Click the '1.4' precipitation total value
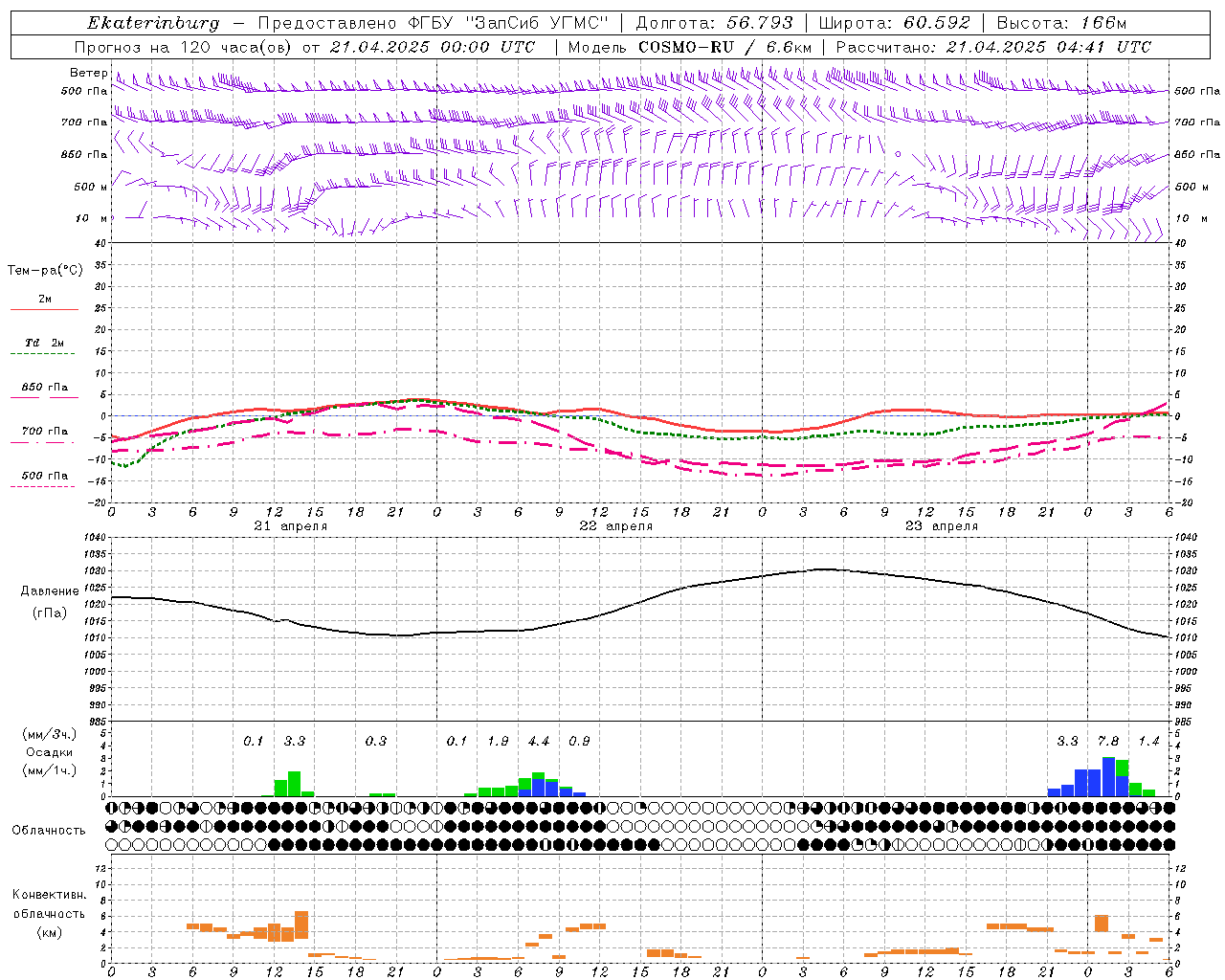 point(1148,742)
